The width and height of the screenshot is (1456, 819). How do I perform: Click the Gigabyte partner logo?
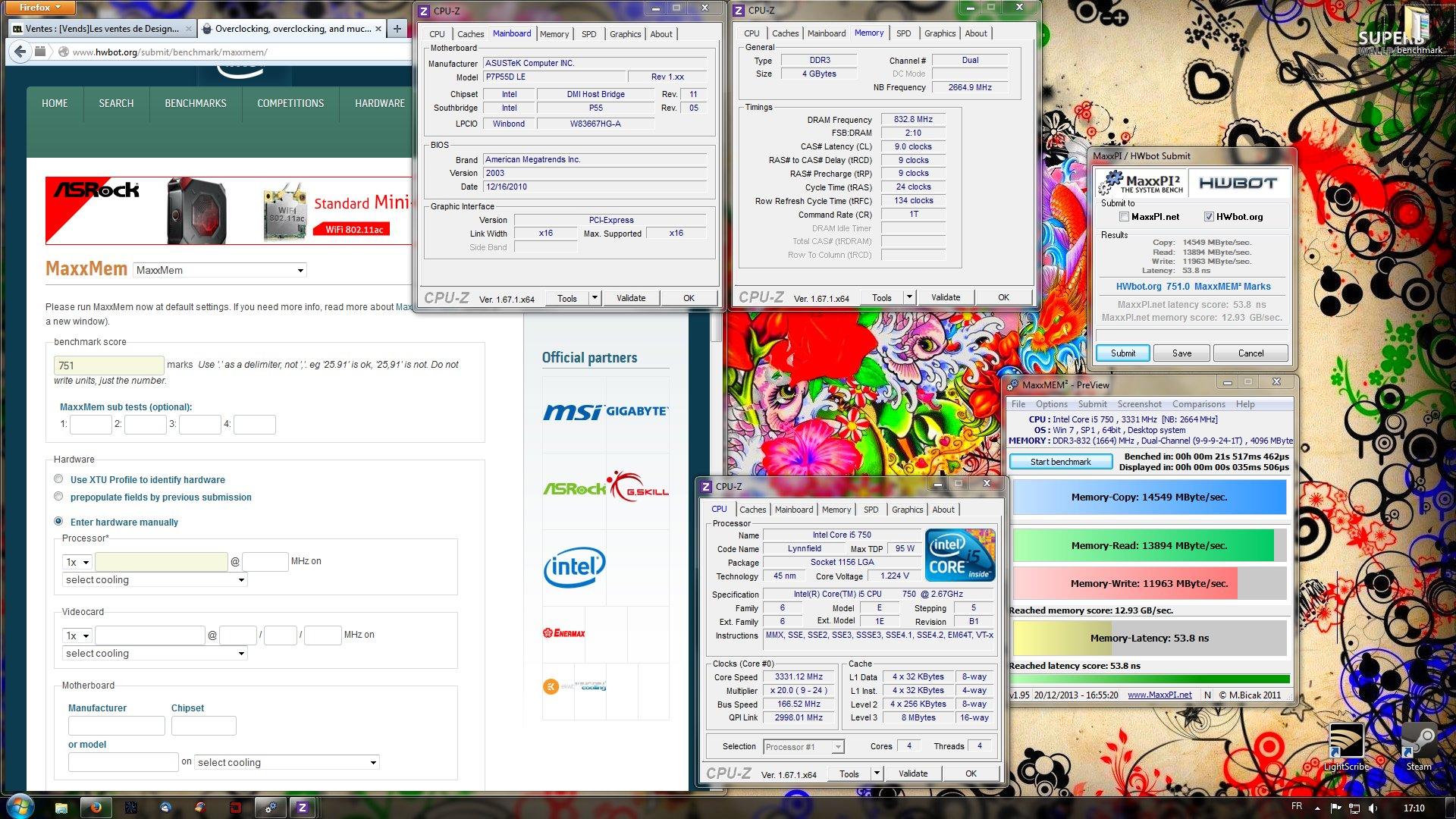(x=637, y=411)
